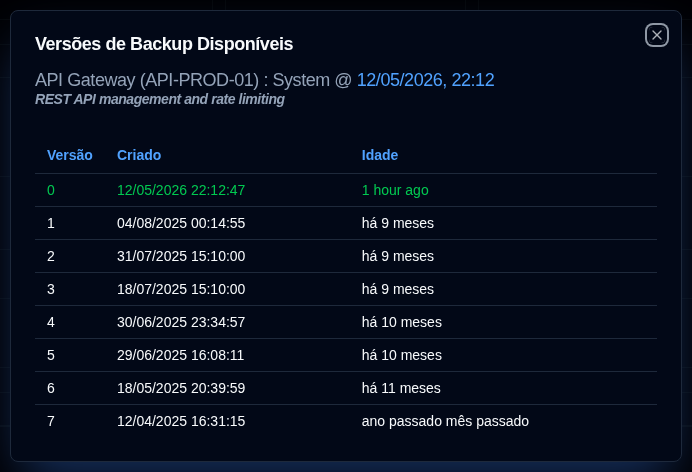Choose backup created 31/07/2025 15:10:00
Image resolution: width=692 pixels, height=472 pixels.
coord(181,256)
